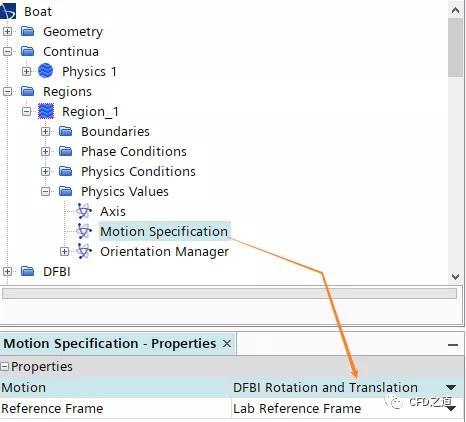The width and height of the screenshot is (466, 422).
Task: Click the tree scrollbar down arrow
Action: tap(455, 276)
